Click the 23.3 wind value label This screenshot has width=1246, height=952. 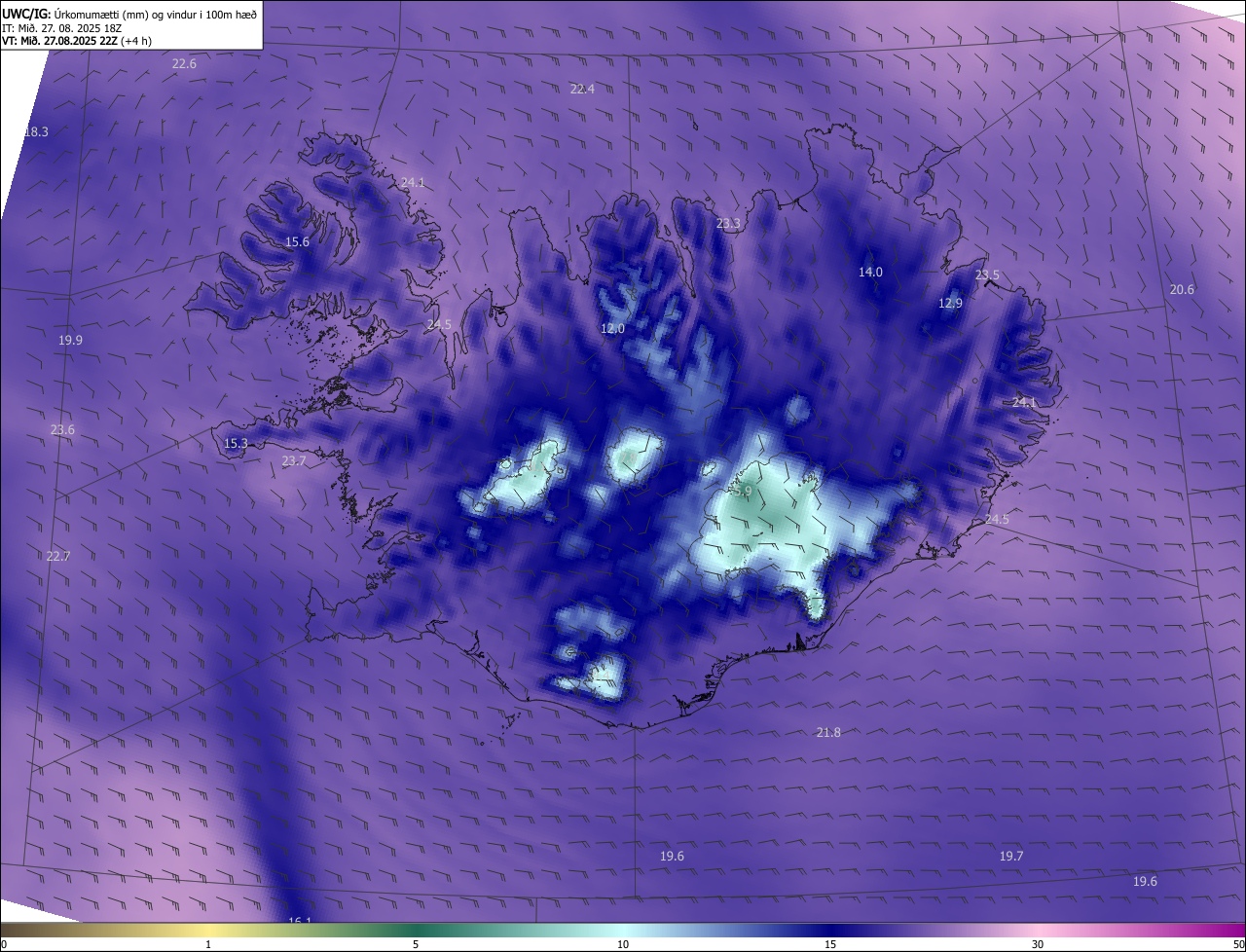coord(728,224)
